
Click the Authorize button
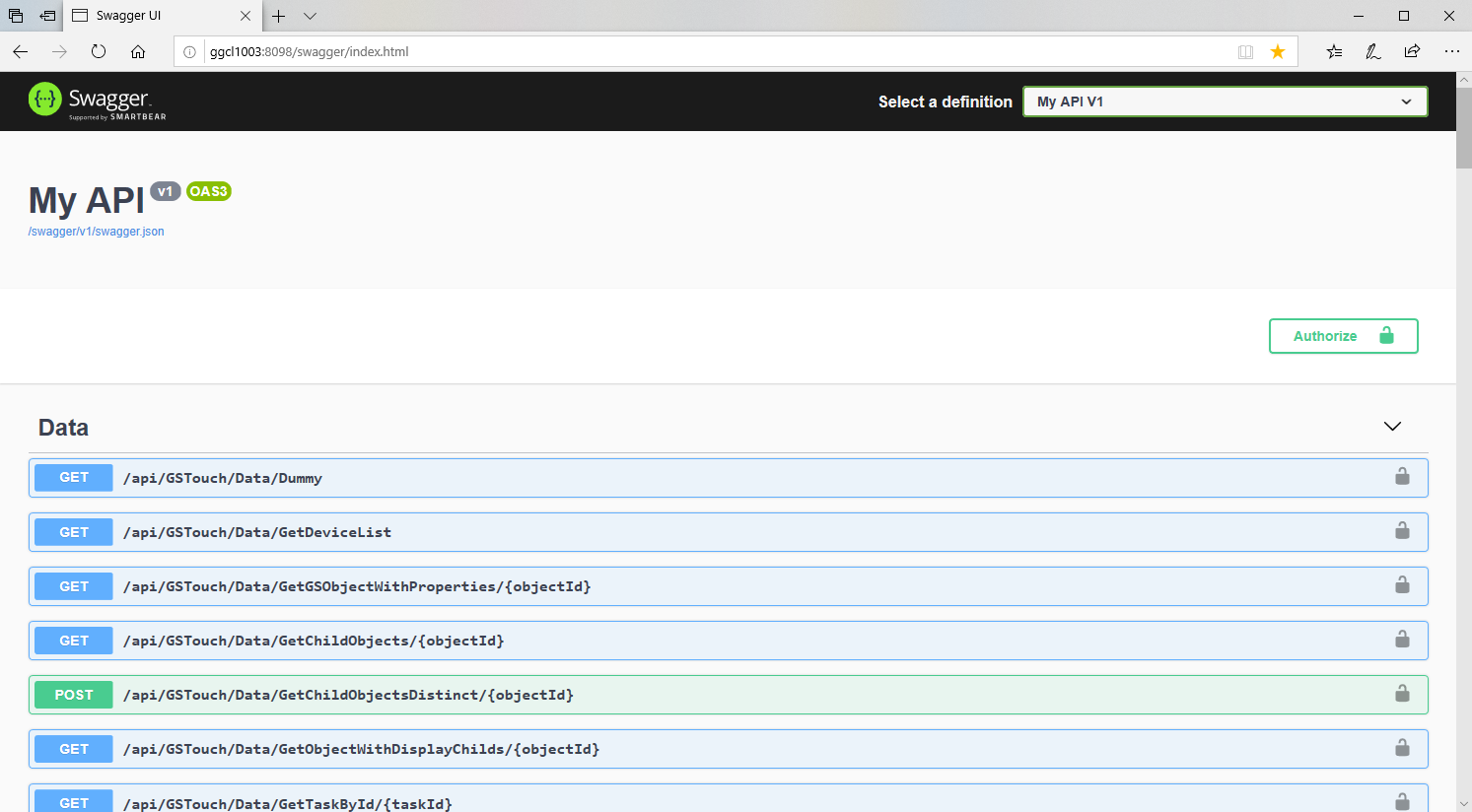pyautogui.click(x=1343, y=336)
